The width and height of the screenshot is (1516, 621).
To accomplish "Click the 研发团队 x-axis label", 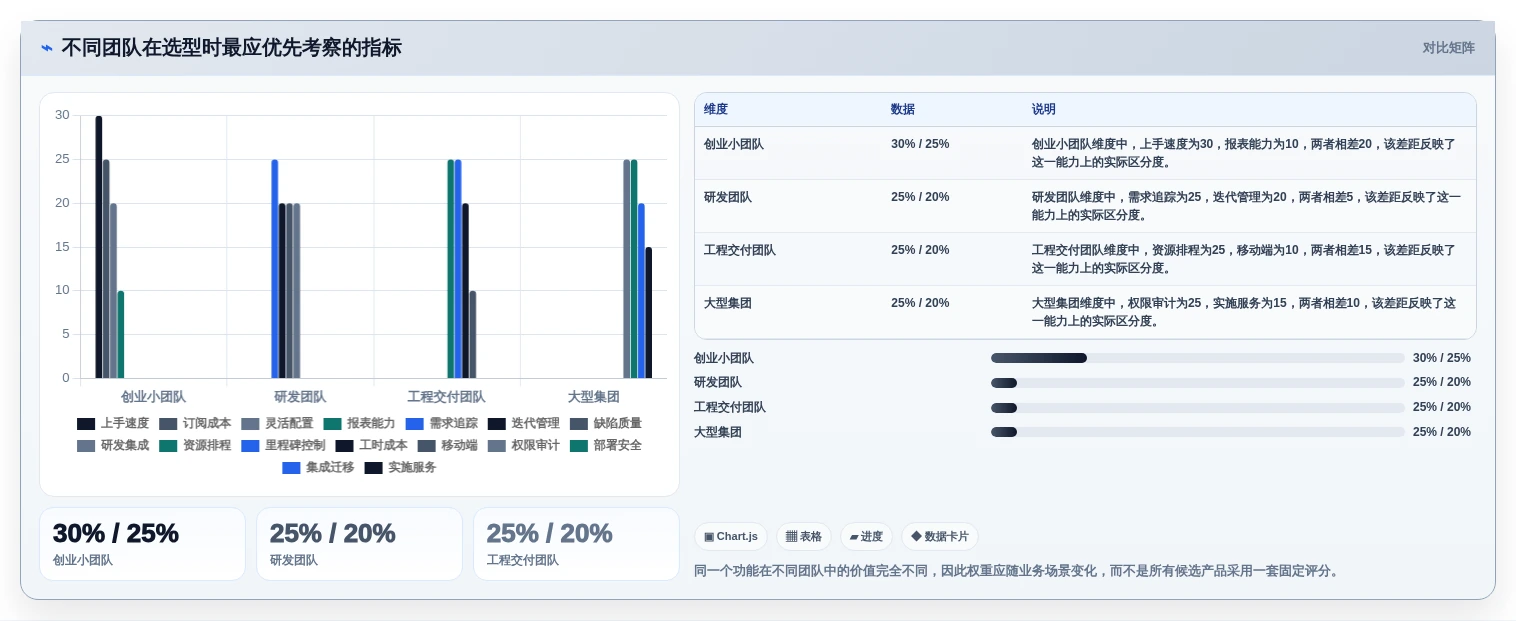I will (x=300, y=397).
